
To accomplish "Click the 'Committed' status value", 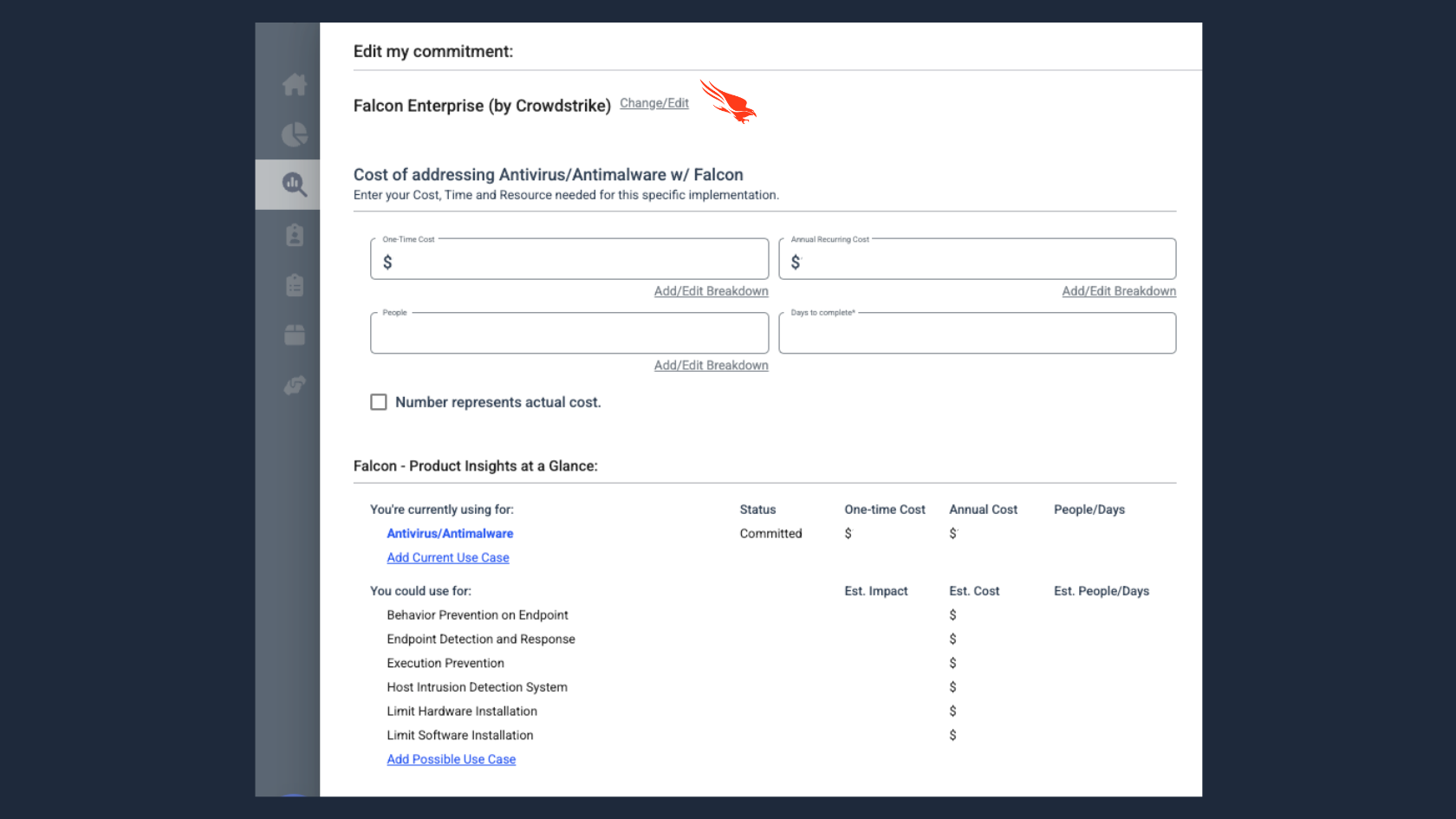I will click(x=770, y=534).
